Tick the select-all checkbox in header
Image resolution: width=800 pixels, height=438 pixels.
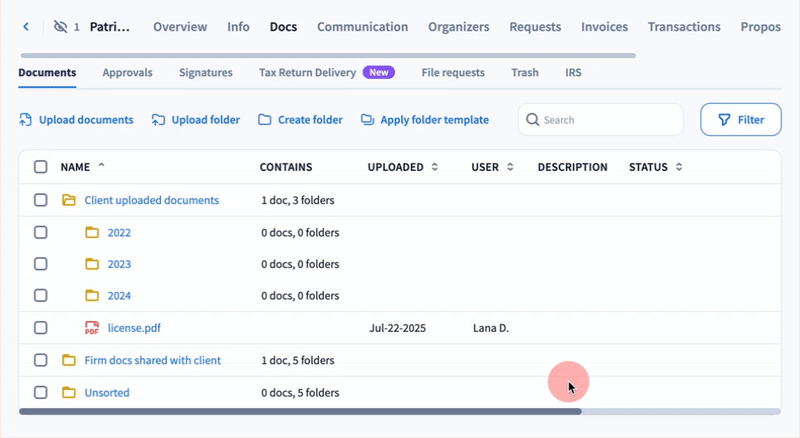pos(41,167)
